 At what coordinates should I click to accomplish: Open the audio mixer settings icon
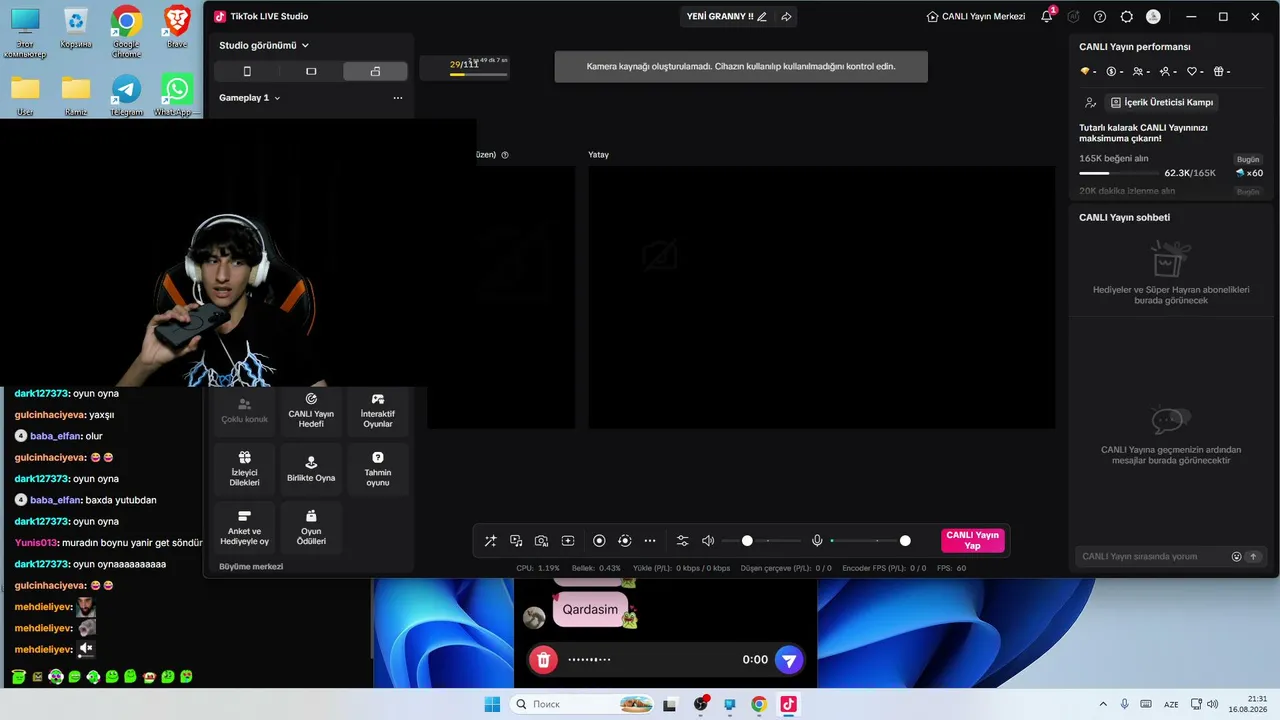coord(682,541)
